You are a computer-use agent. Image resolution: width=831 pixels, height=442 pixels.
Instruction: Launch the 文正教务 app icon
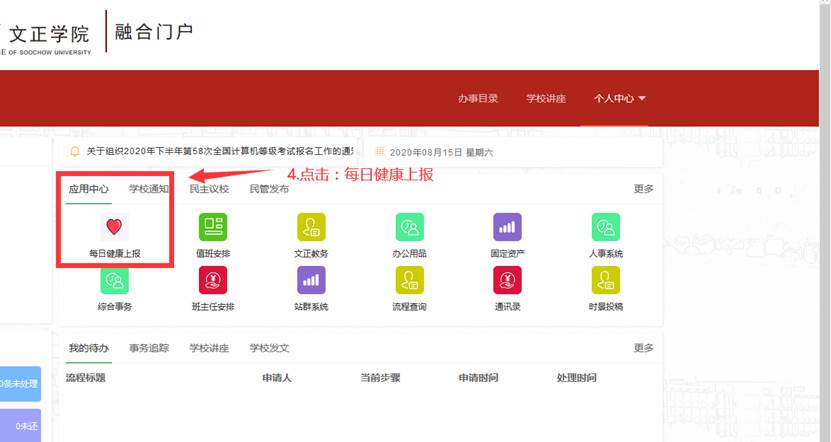(311, 227)
